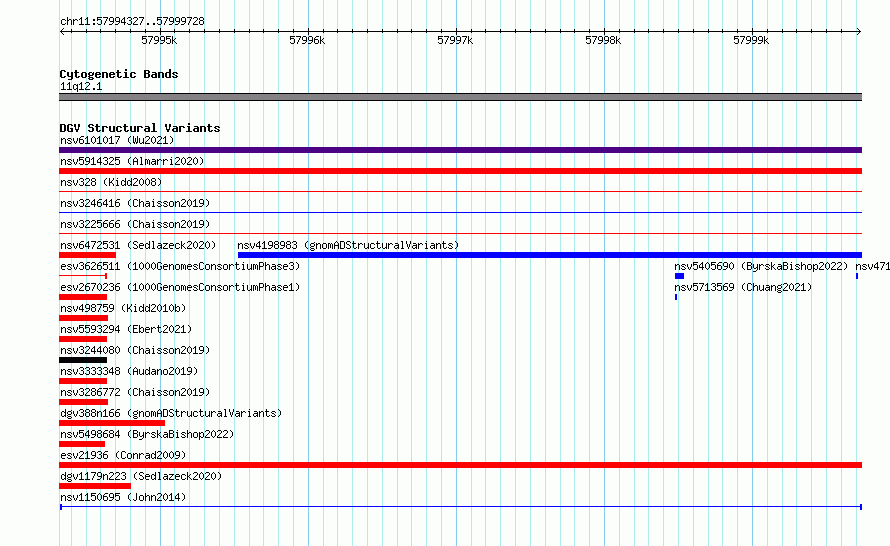The width and height of the screenshot is (890, 546).
Task: Click the red nsv3286772 variant bar
Action: [x=83, y=402]
